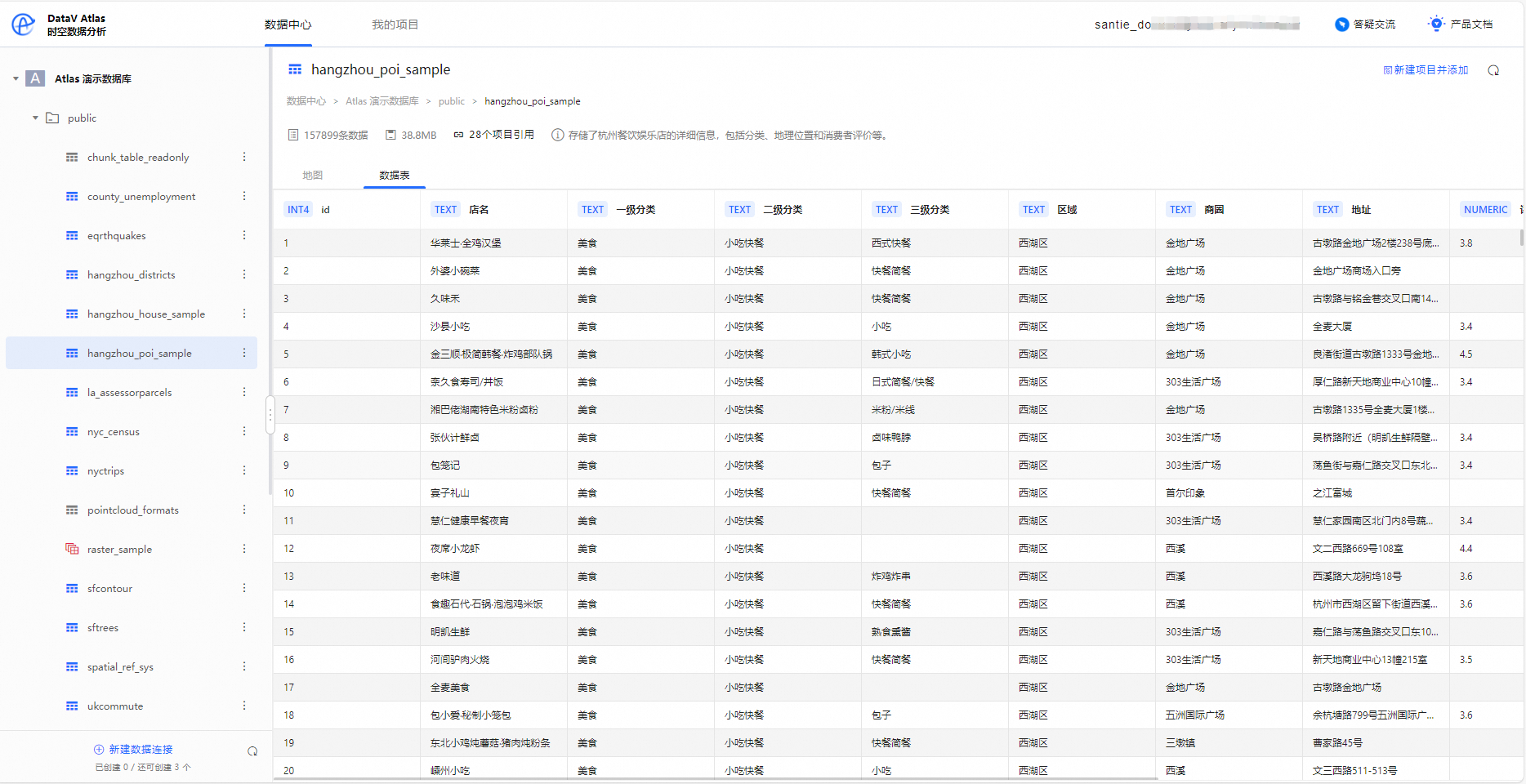Open more options for sftrees
The height and width of the screenshot is (784, 1526).
pyautogui.click(x=244, y=627)
